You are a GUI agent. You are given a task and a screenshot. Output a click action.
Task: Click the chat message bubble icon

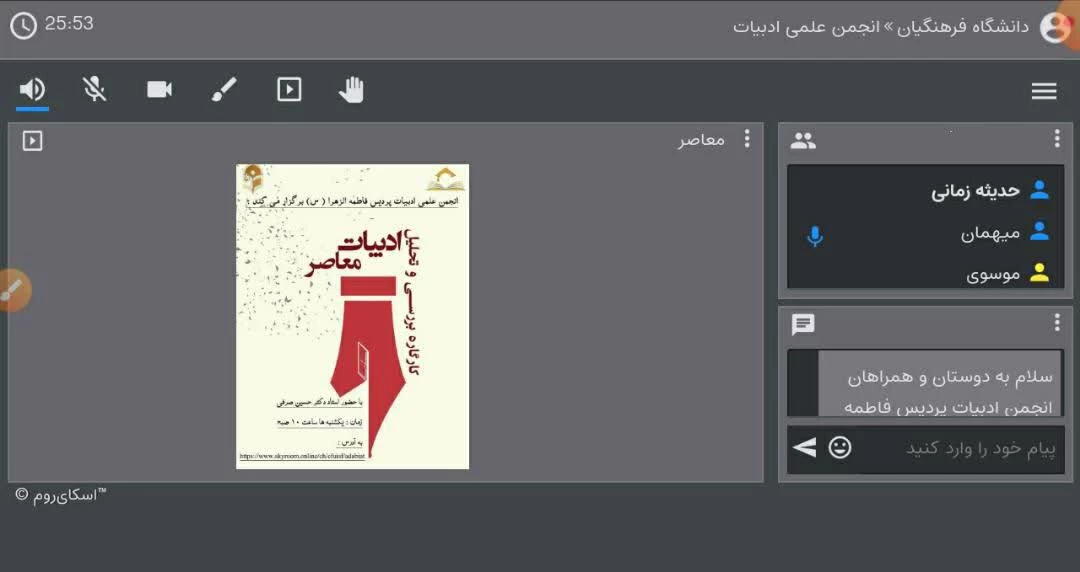[803, 324]
